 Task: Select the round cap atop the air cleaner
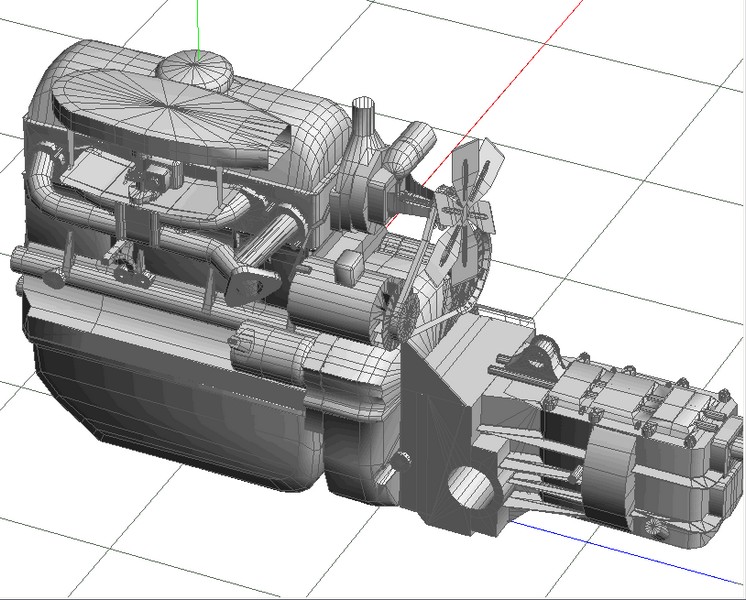tap(195, 68)
